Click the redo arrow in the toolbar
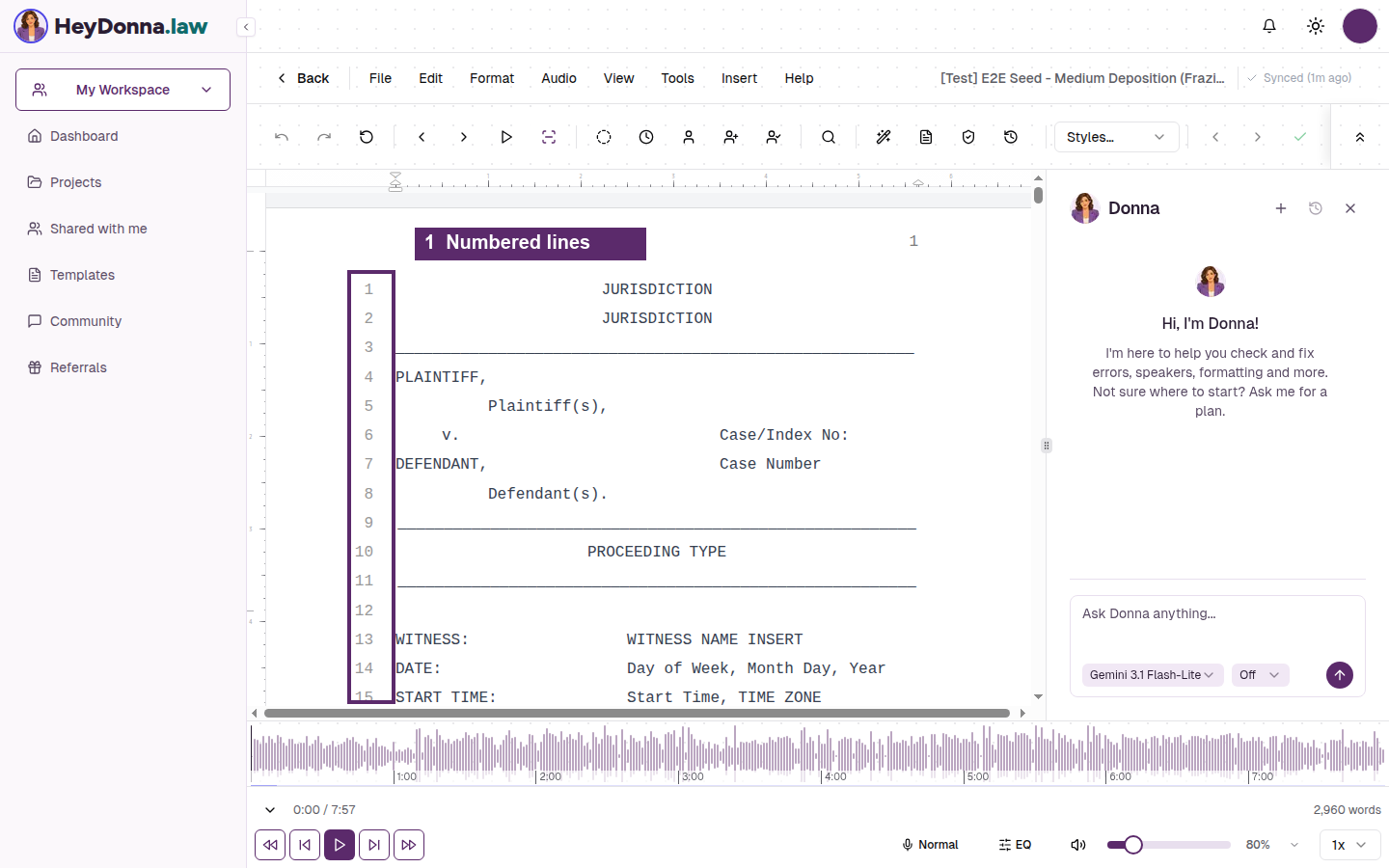The image size is (1389, 868). (x=324, y=137)
